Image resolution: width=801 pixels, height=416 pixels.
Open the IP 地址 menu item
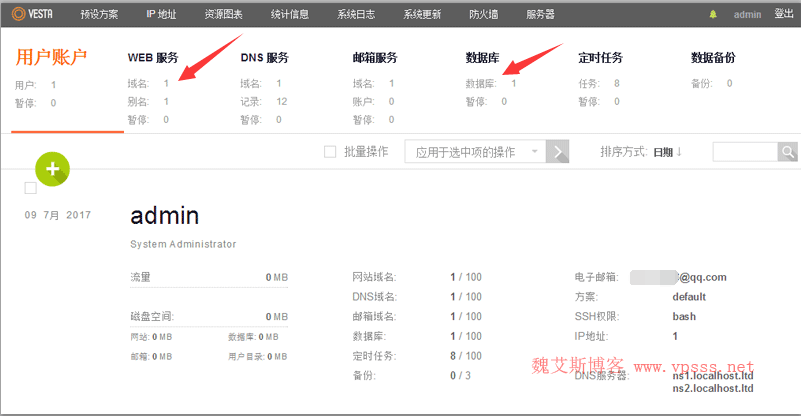(x=161, y=15)
